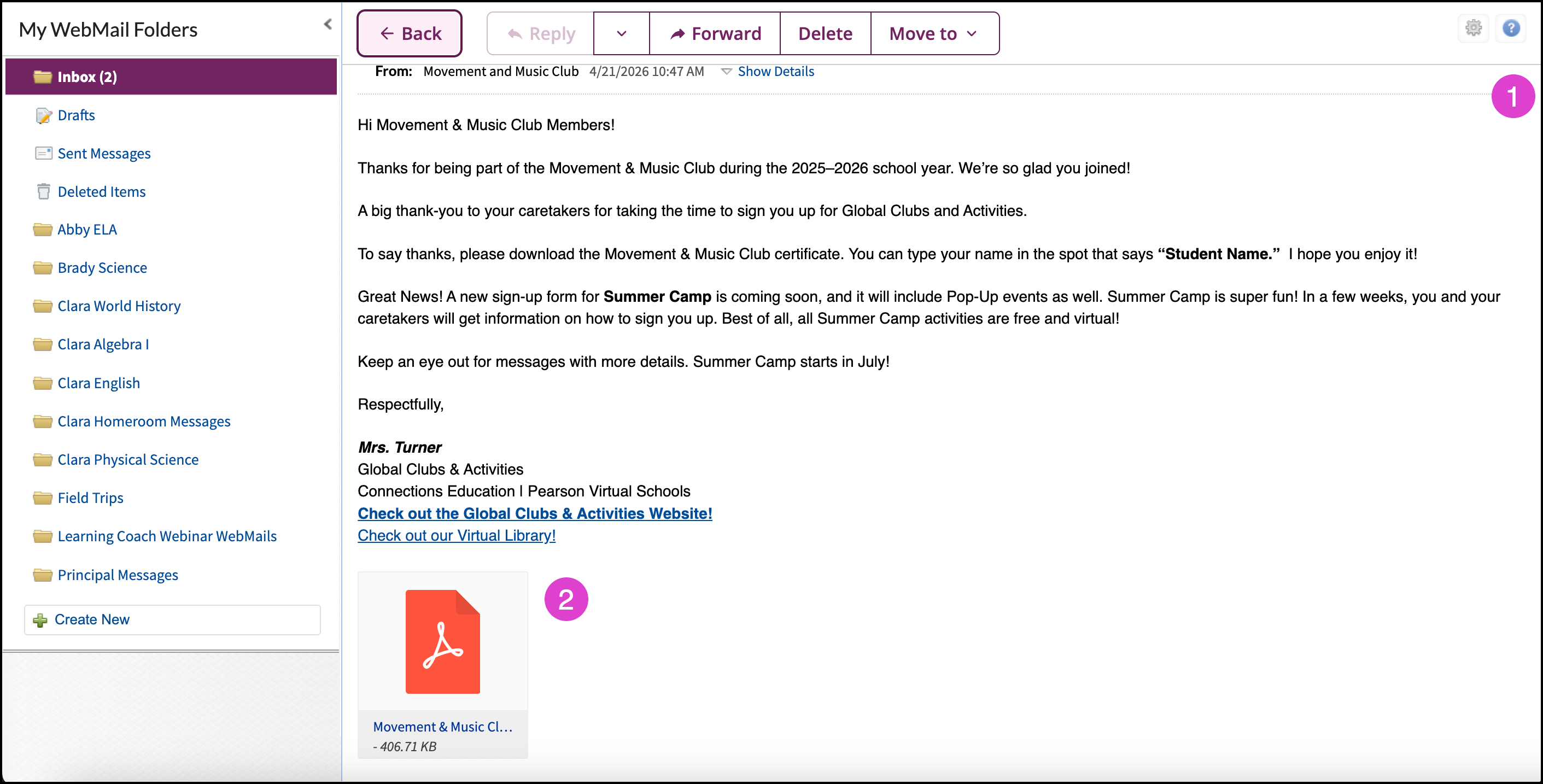
Task: Open the Movement & Music Cl… attachment link
Action: pyautogui.click(x=443, y=727)
